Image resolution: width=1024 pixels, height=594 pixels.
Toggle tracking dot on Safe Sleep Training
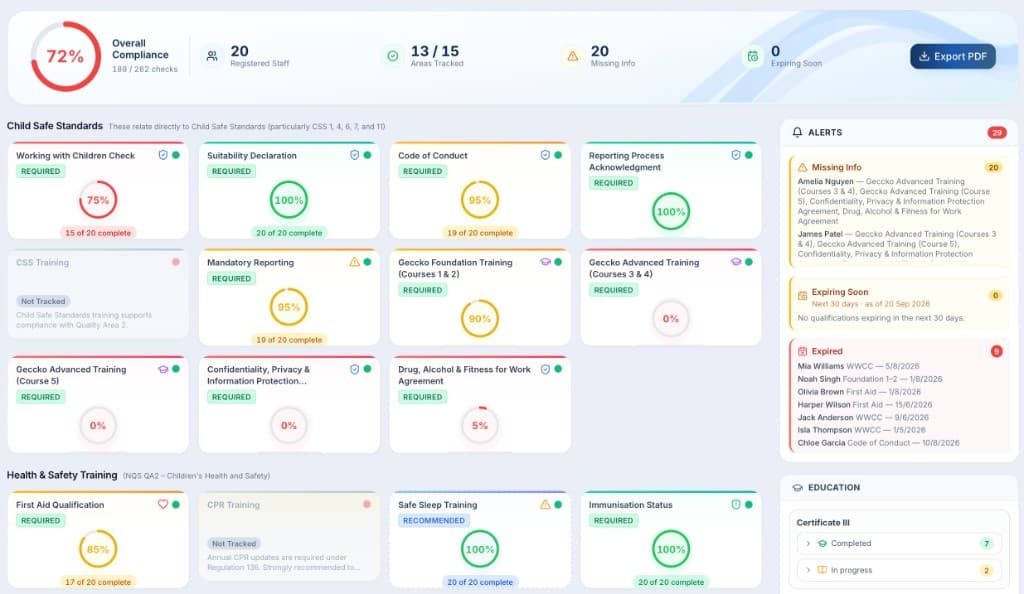pyautogui.click(x=558, y=504)
